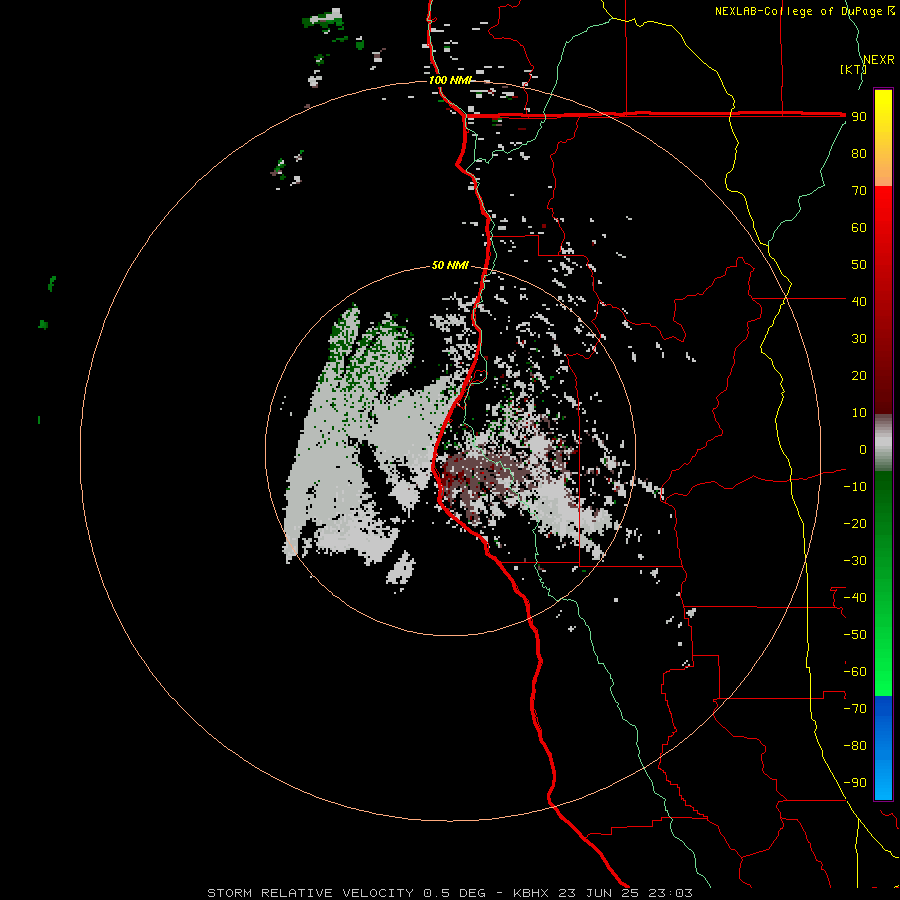The width and height of the screenshot is (900, 900).
Task: Click the [KT] units label
Action: (x=854, y=69)
